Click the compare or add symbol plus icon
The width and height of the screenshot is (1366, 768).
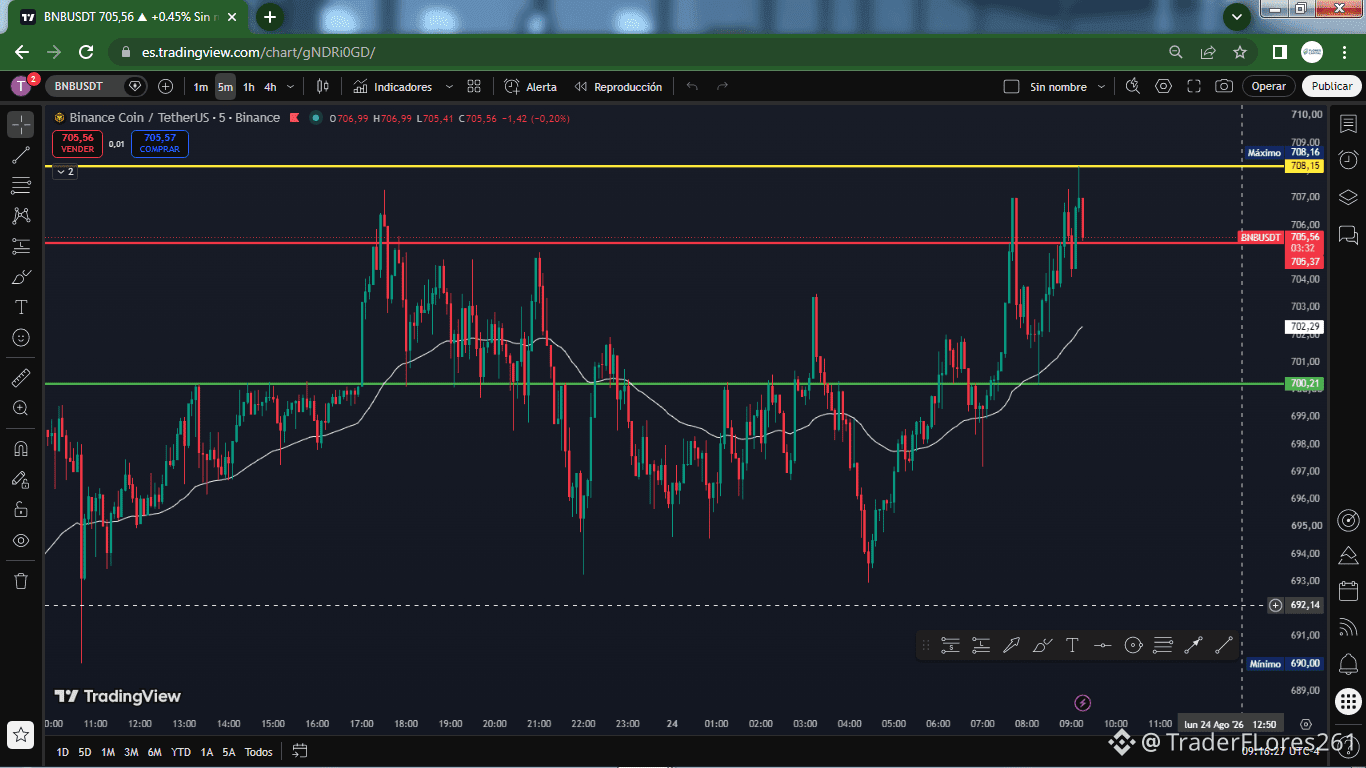coord(166,87)
